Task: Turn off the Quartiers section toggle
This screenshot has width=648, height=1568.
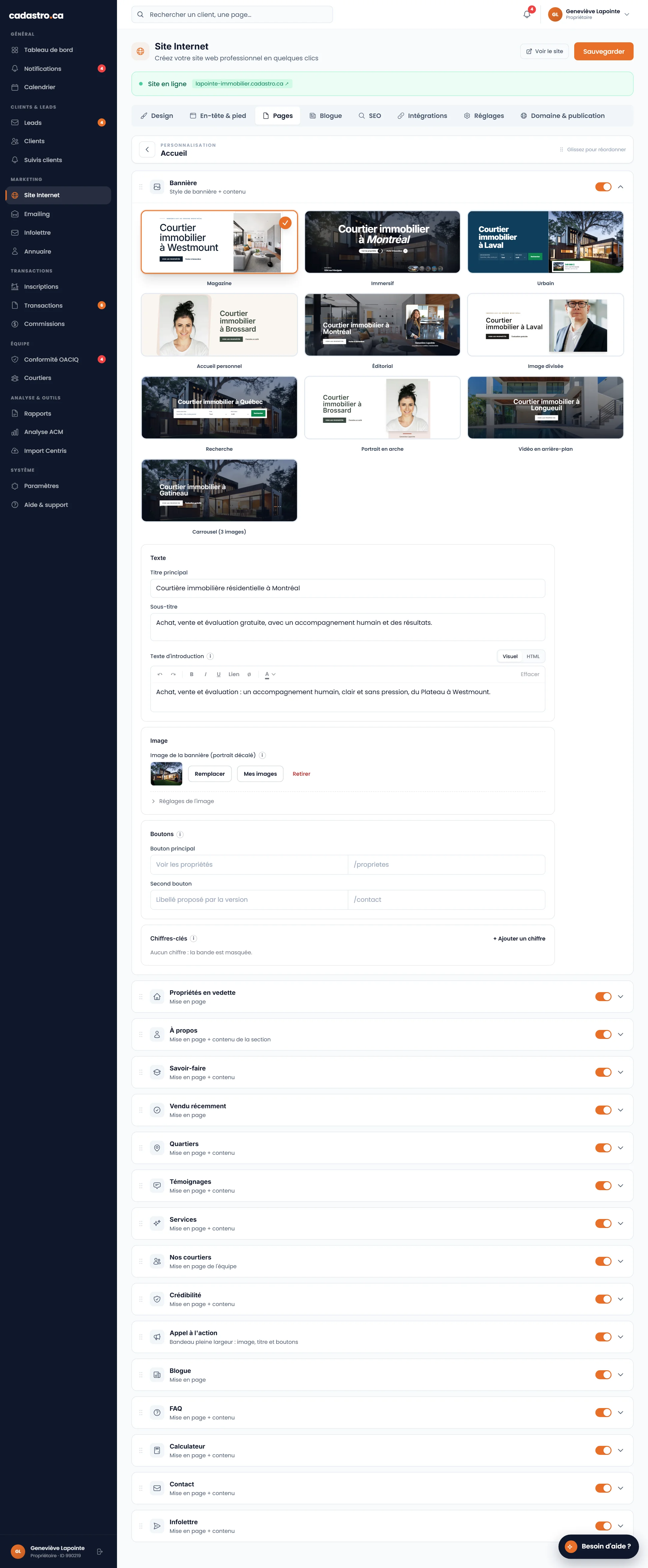Action: (x=603, y=1147)
